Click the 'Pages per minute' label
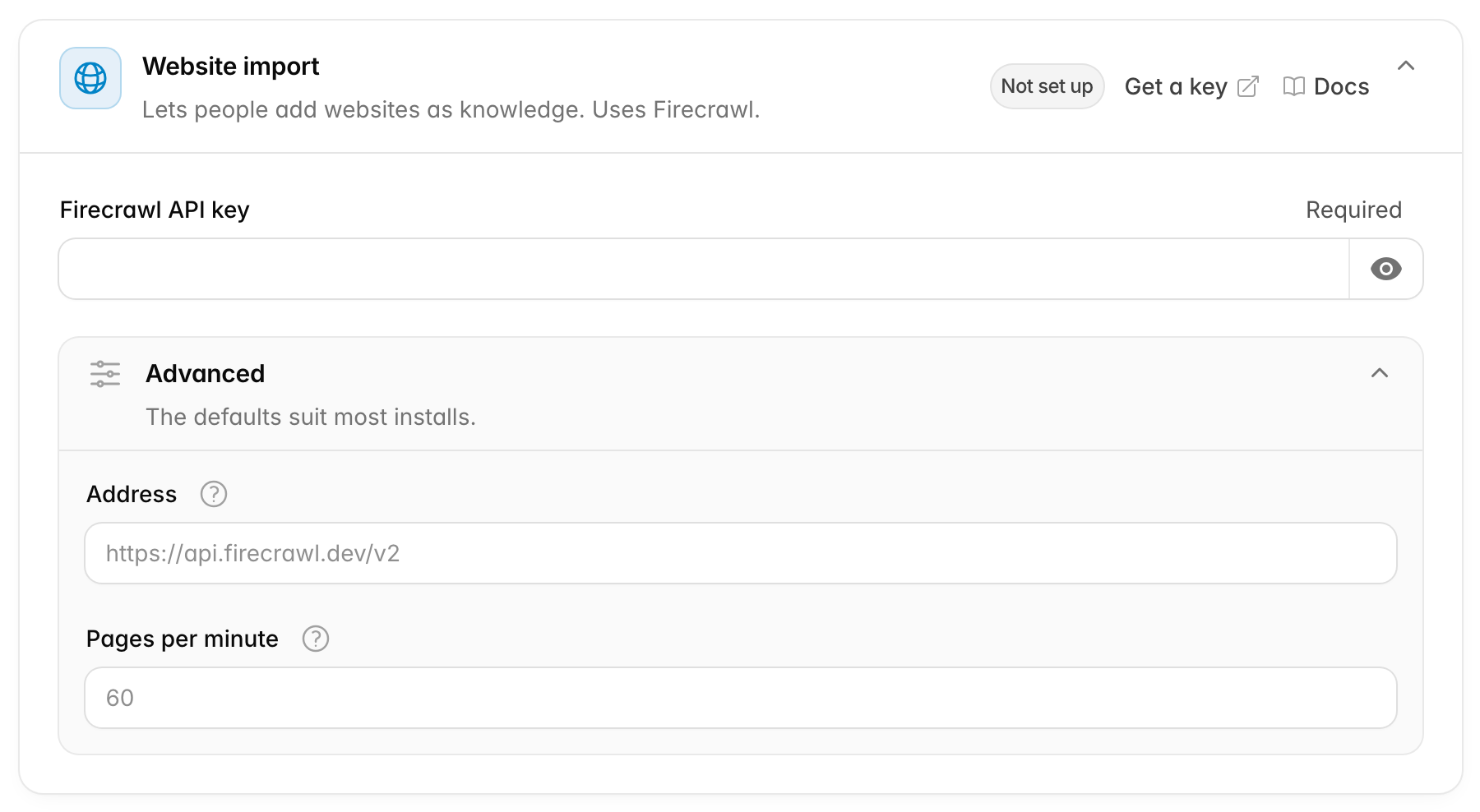1480x812 pixels. [x=183, y=639]
